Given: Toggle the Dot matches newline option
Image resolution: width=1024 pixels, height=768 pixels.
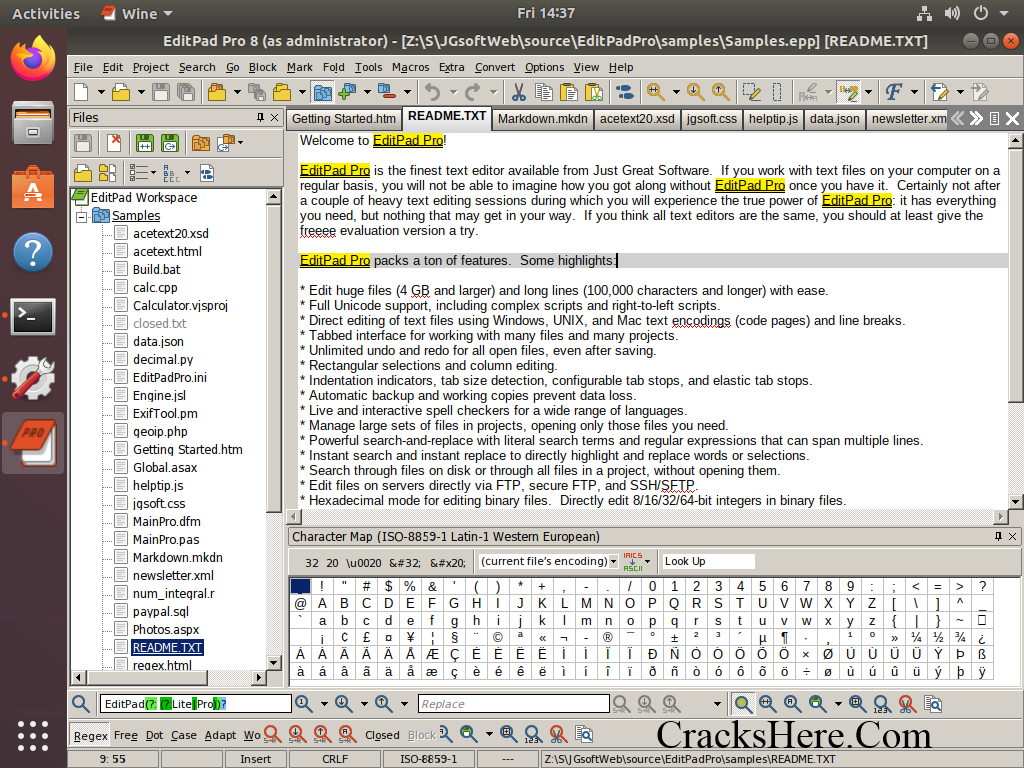Looking at the screenshot, I should pyautogui.click(x=154, y=735).
